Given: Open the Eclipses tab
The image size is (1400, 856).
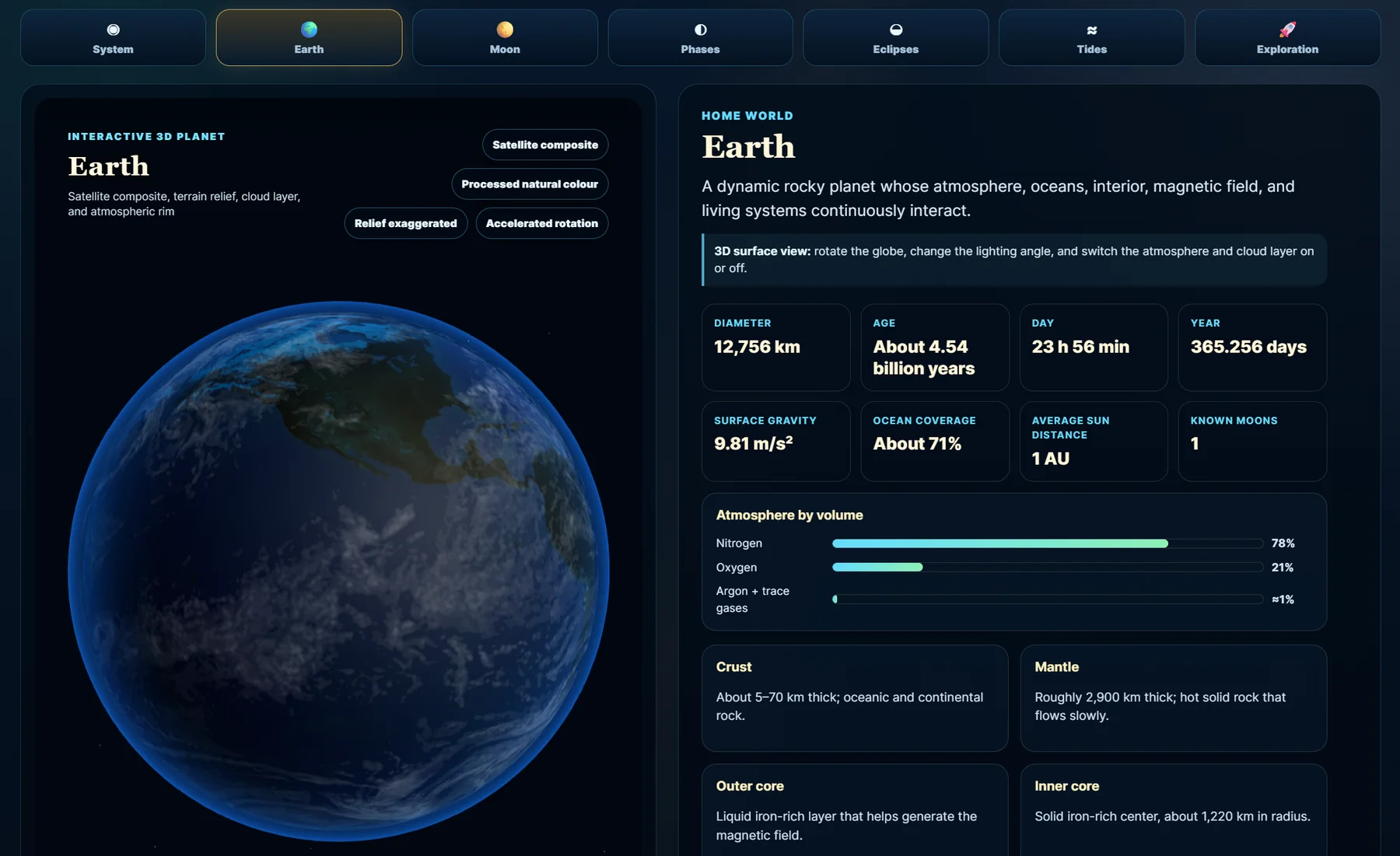Looking at the screenshot, I should coord(896,37).
